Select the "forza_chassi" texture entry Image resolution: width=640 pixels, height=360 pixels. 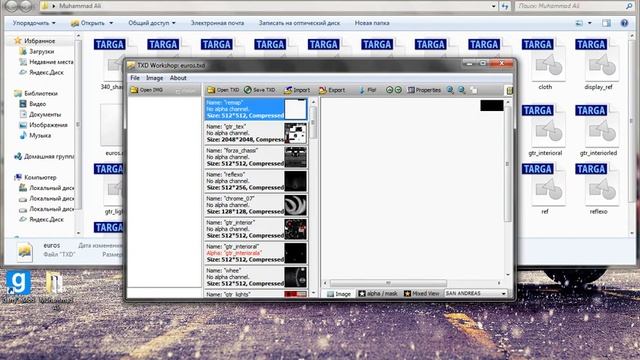click(x=256, y=157)
